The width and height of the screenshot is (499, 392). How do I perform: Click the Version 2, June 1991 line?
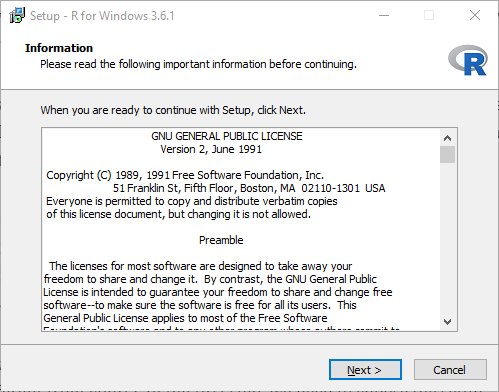211,149
